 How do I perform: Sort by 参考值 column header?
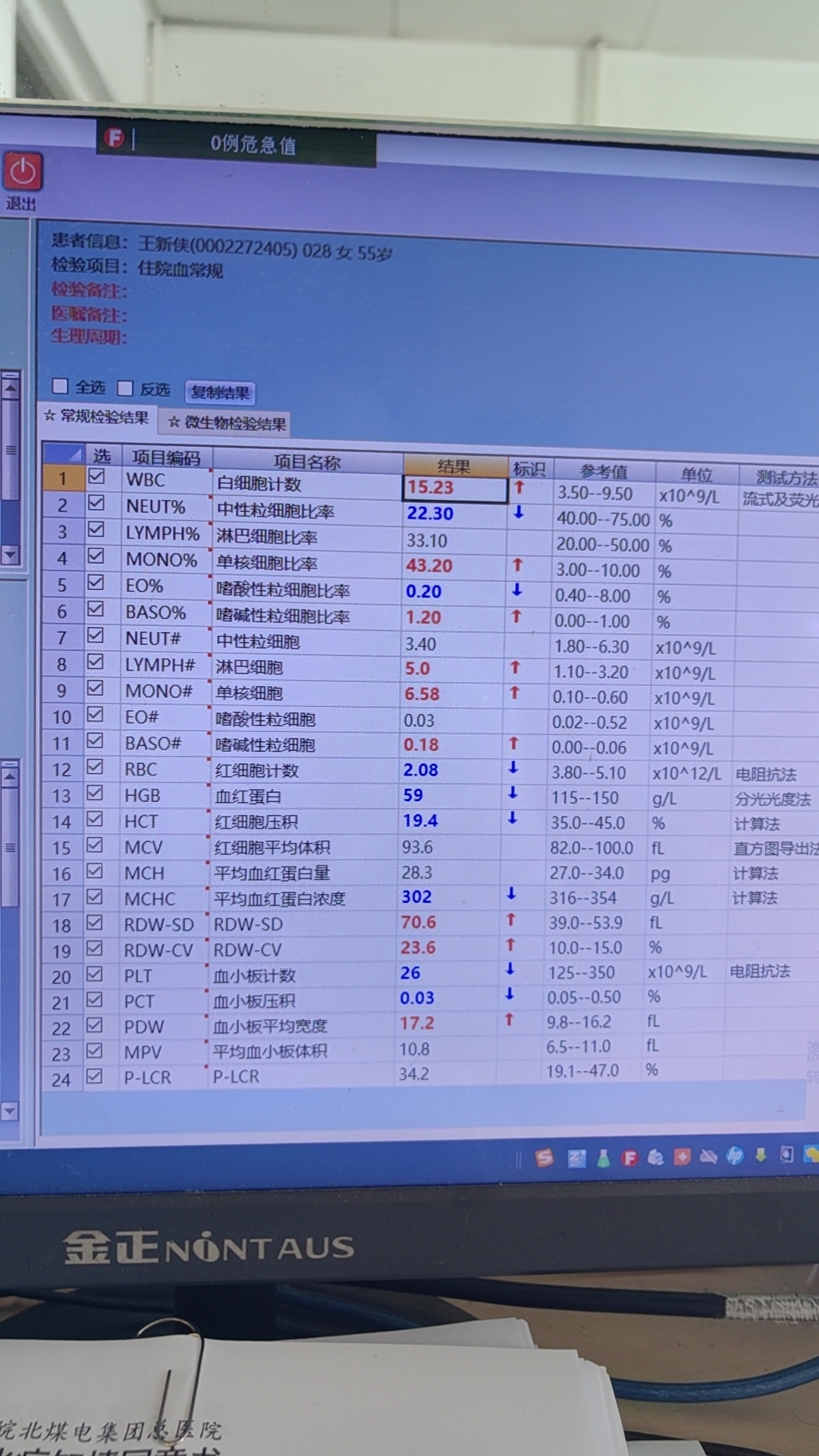(604, 470)
